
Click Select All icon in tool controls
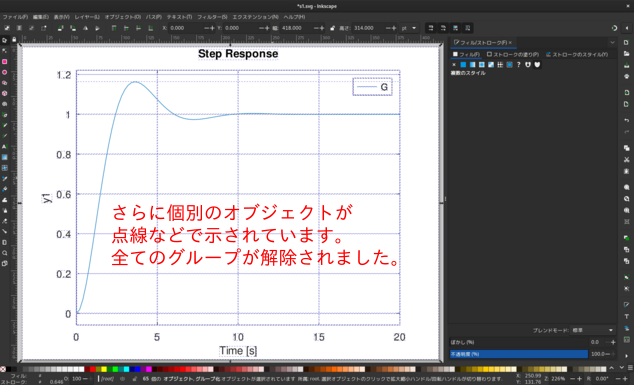[x=7, y=28]
